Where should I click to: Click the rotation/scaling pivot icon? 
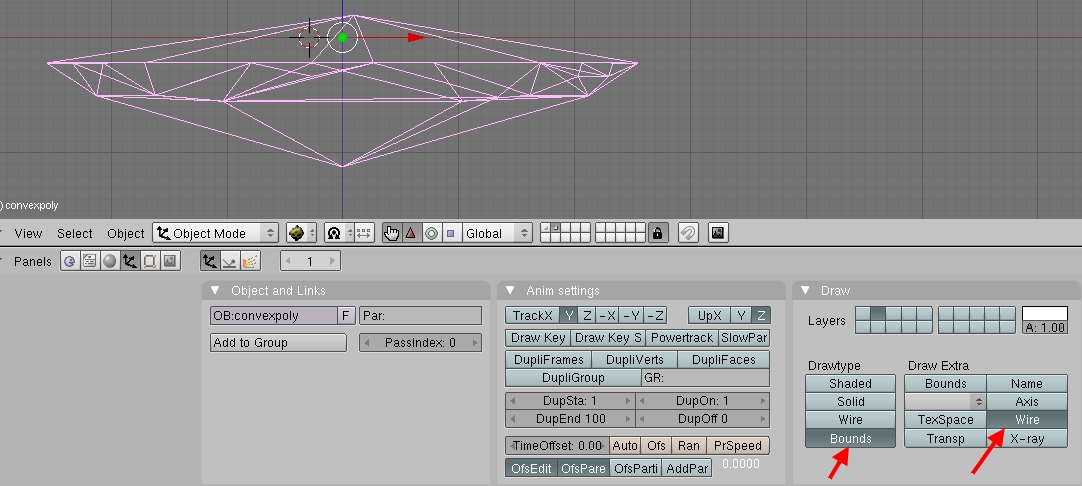[x=334, y=233]
